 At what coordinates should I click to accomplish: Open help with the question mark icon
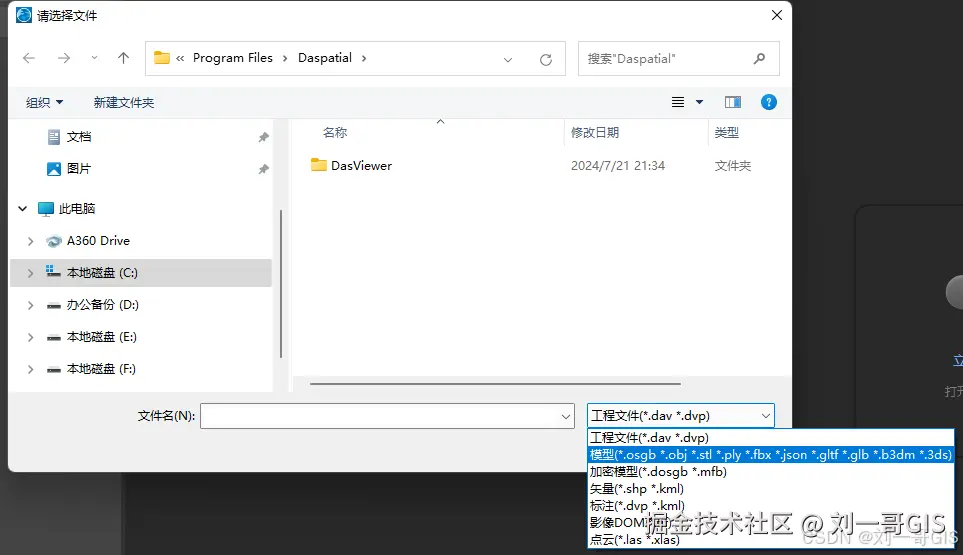click(768, 102)
